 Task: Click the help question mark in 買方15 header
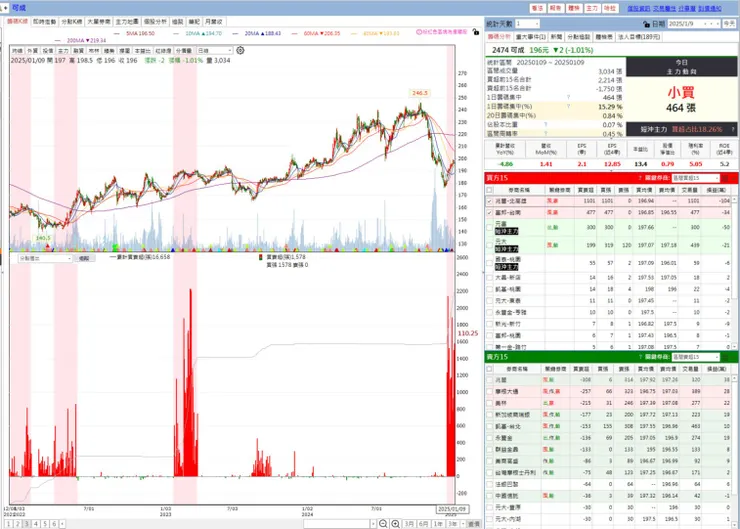coord(640,178)
